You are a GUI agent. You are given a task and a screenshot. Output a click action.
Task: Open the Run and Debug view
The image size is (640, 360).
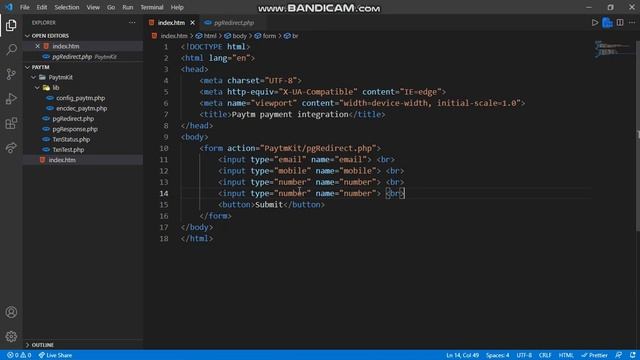[11, 99]
